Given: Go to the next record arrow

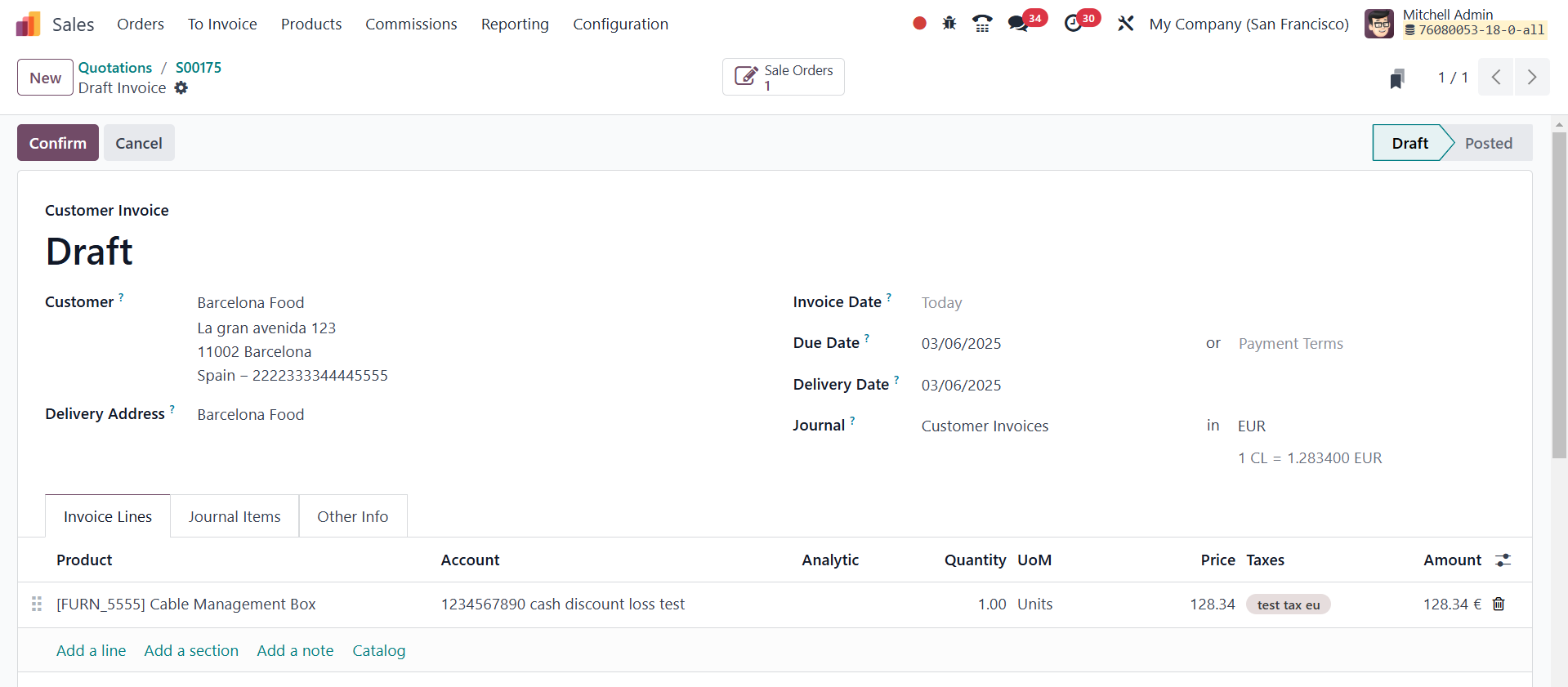Looking at the screenshot, I should tap(1531, 78).
